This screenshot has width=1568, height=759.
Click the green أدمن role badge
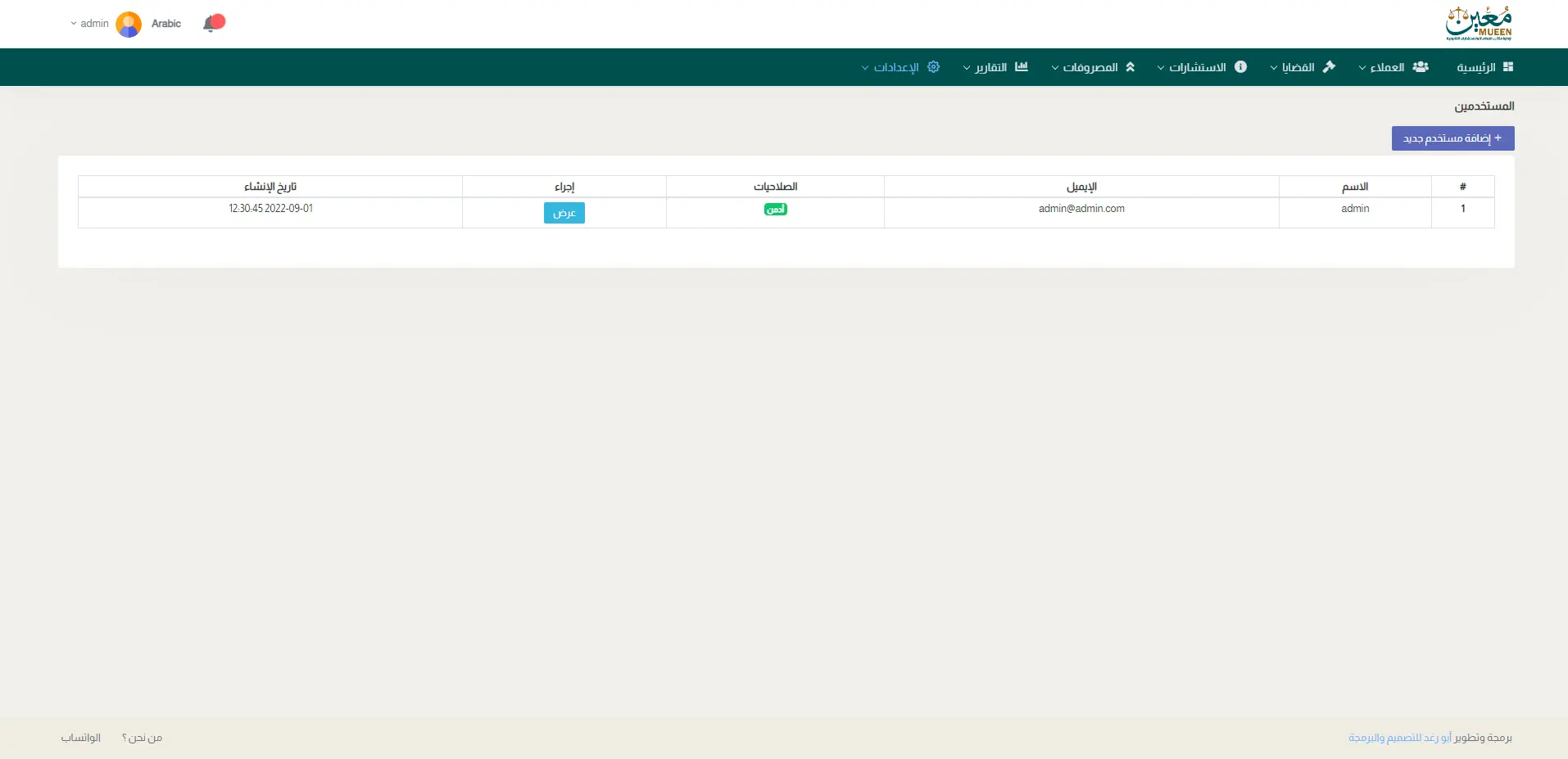[775, 210]
